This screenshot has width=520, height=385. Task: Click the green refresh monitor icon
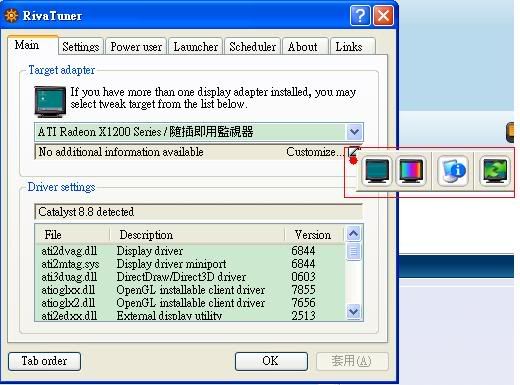[495, 171]
